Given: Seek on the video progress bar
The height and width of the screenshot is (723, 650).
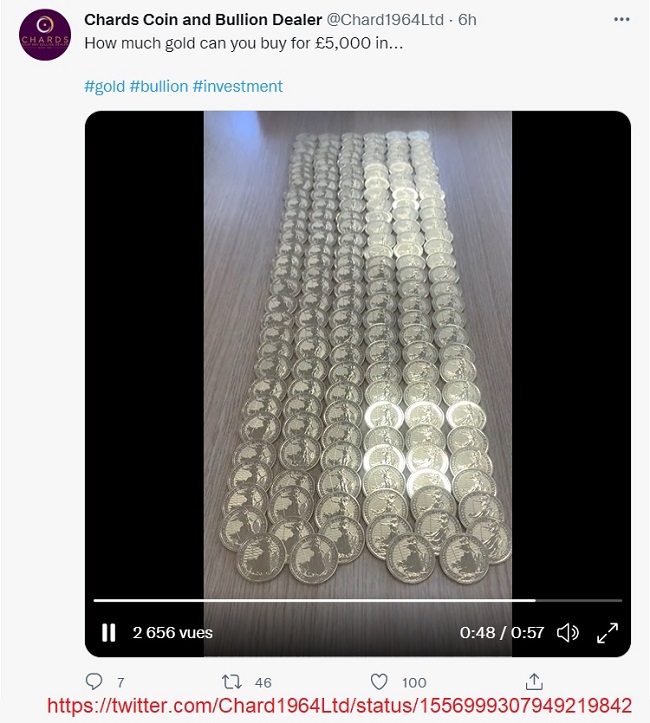Looking at the screenshot, I should pos(358,600).
